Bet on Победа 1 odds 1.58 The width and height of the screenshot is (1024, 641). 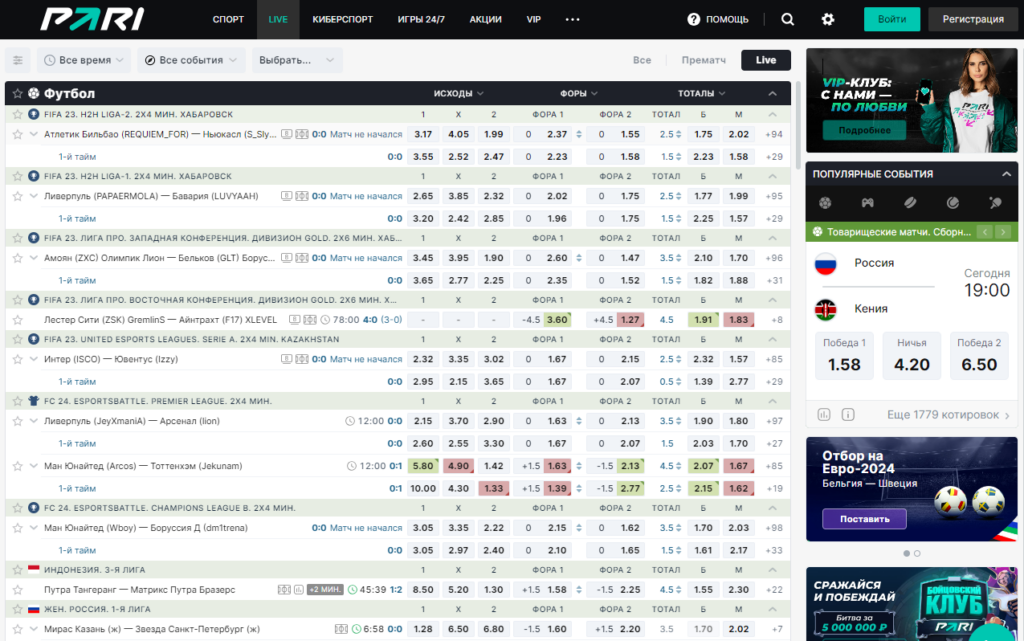coord(844,356)
